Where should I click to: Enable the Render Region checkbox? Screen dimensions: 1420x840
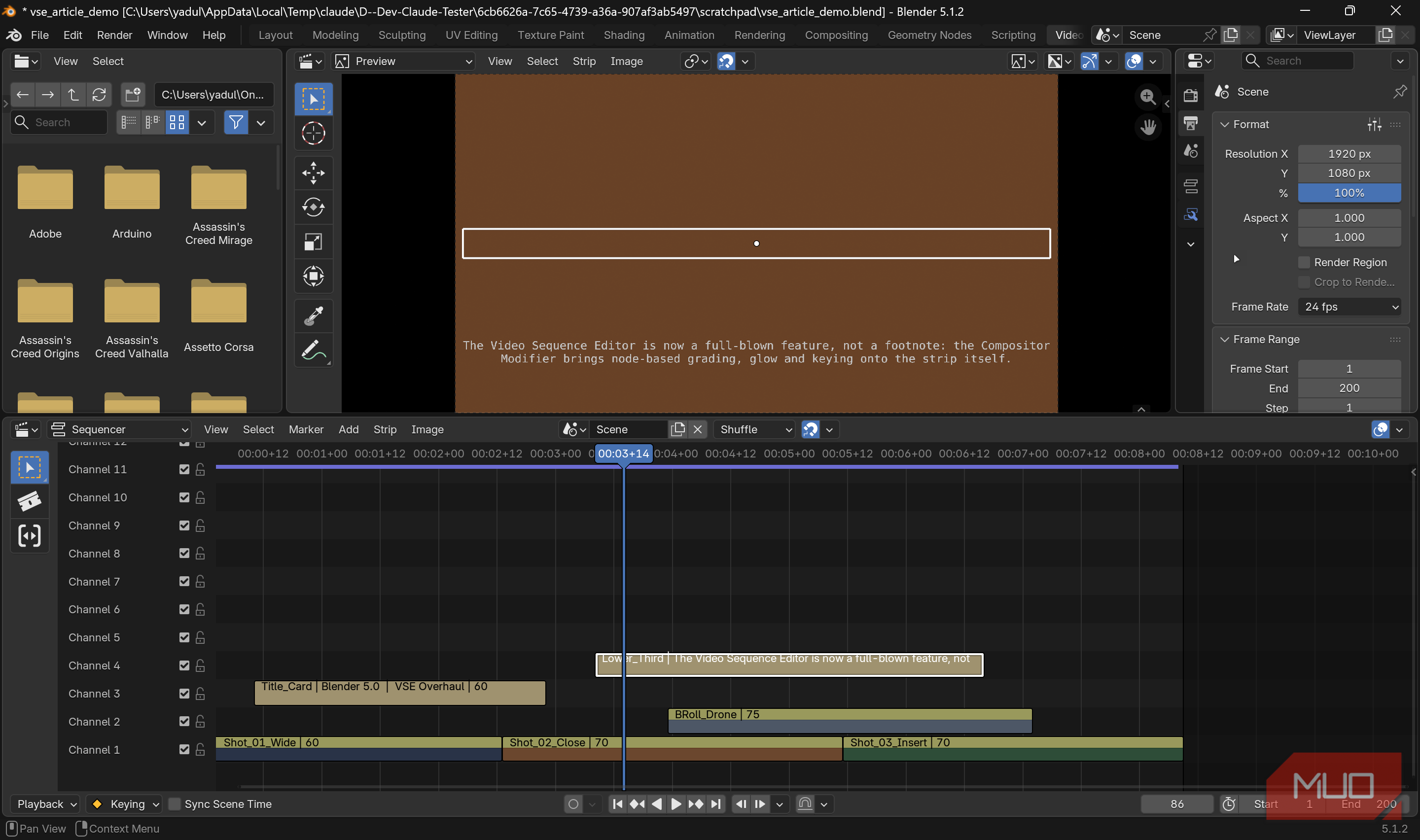click(1304, 262)
